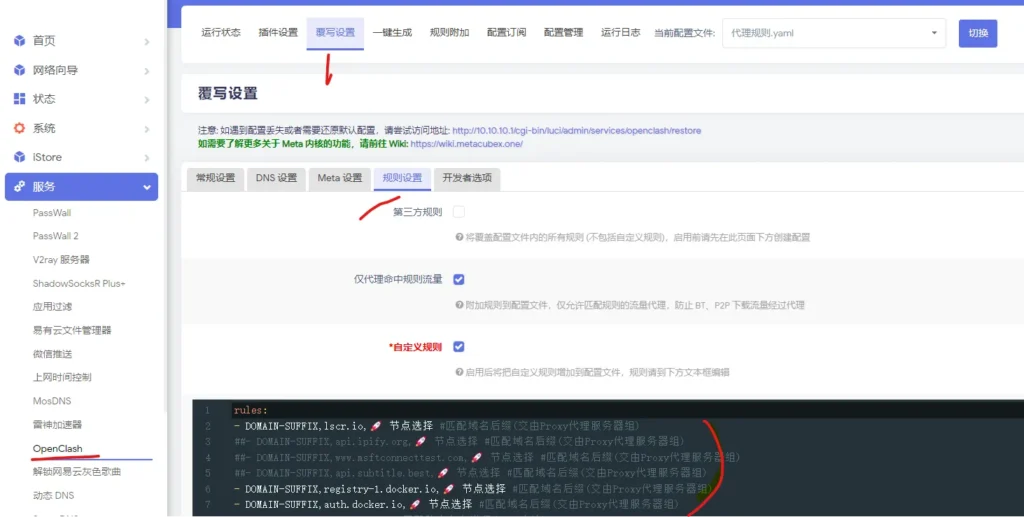
Task: Click the 网络向导 cube icon
Action: click(20, 70)
